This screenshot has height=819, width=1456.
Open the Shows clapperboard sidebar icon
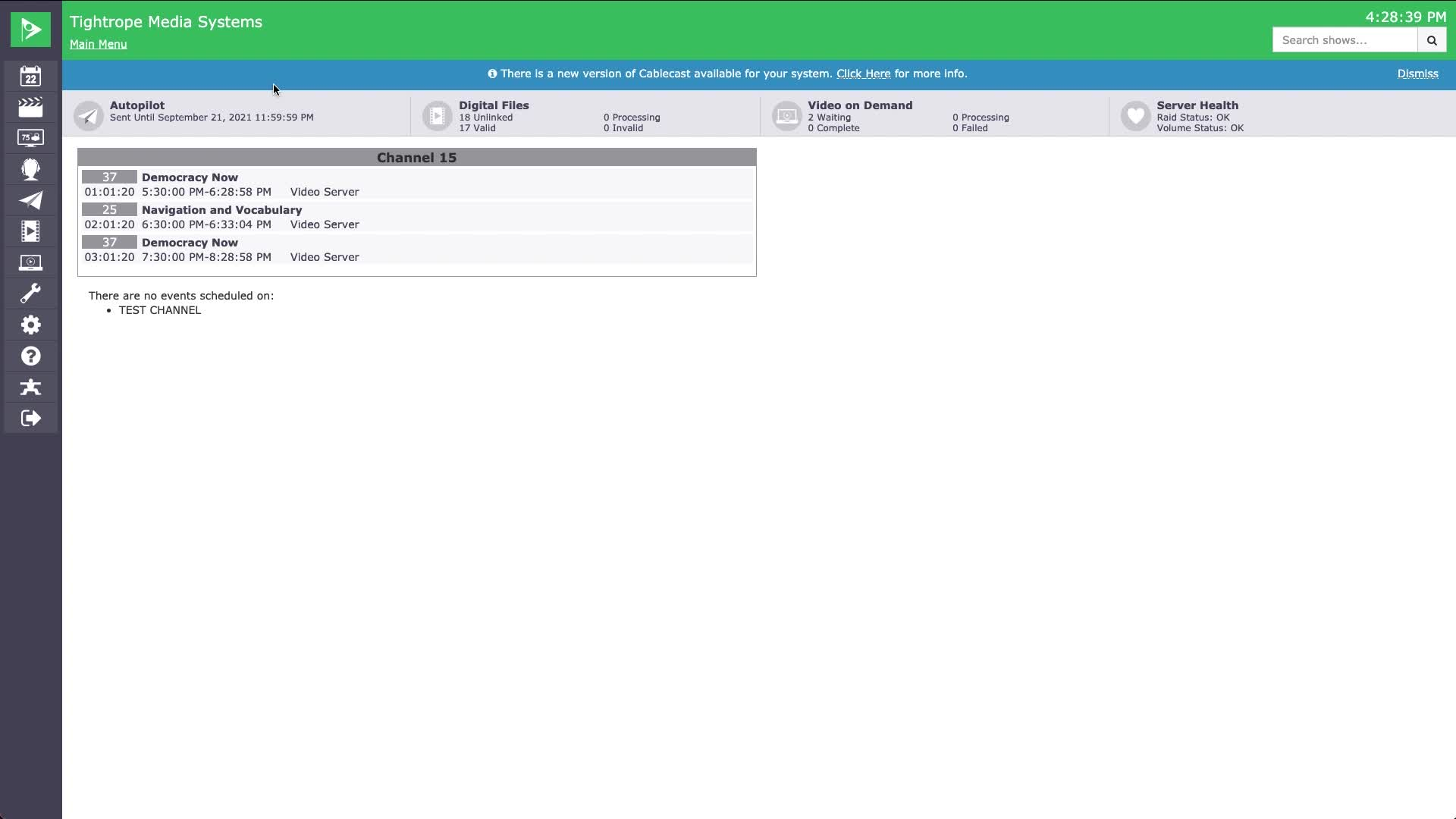point(30,107)
